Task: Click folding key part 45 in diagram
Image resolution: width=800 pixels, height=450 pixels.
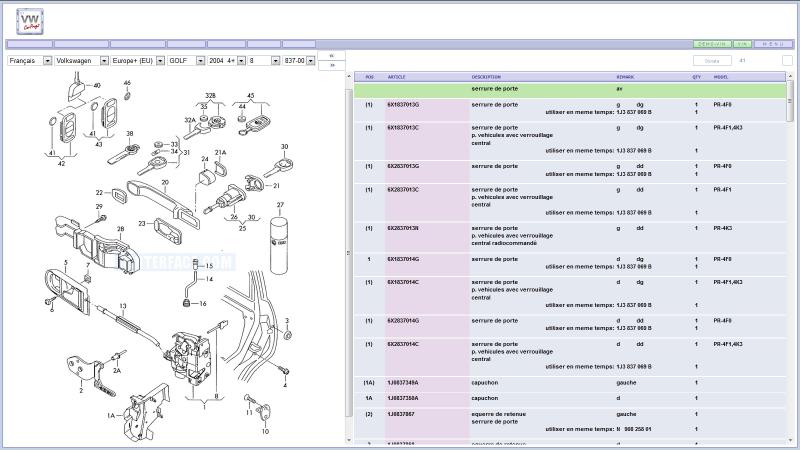Action: point(254,126)
